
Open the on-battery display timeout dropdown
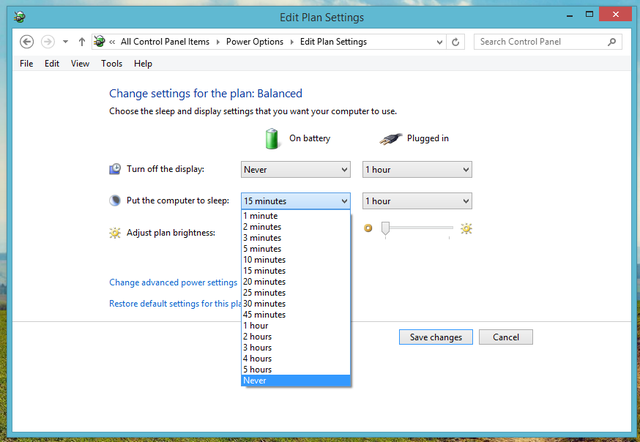[296, 169]
